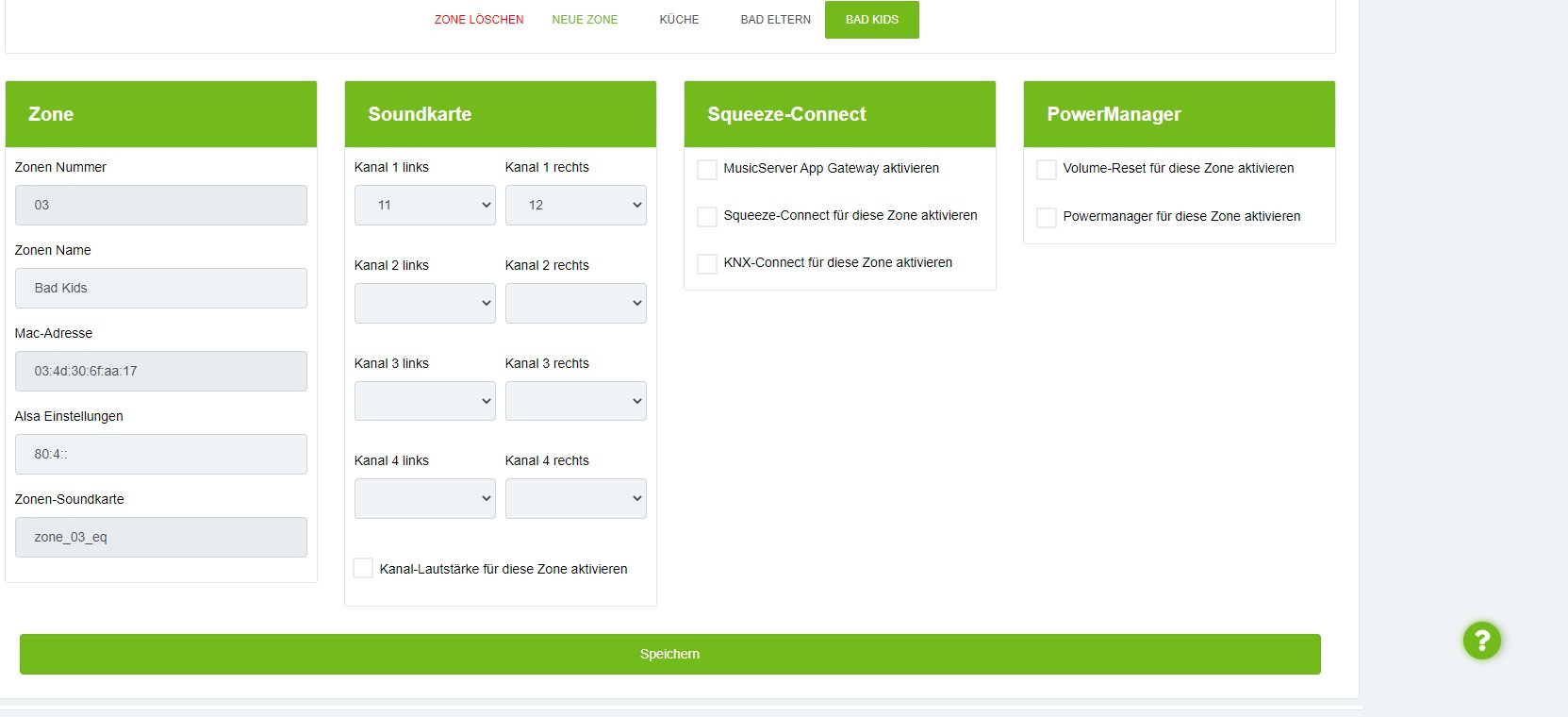Click the Kanal 2 links label

[391, 265]
